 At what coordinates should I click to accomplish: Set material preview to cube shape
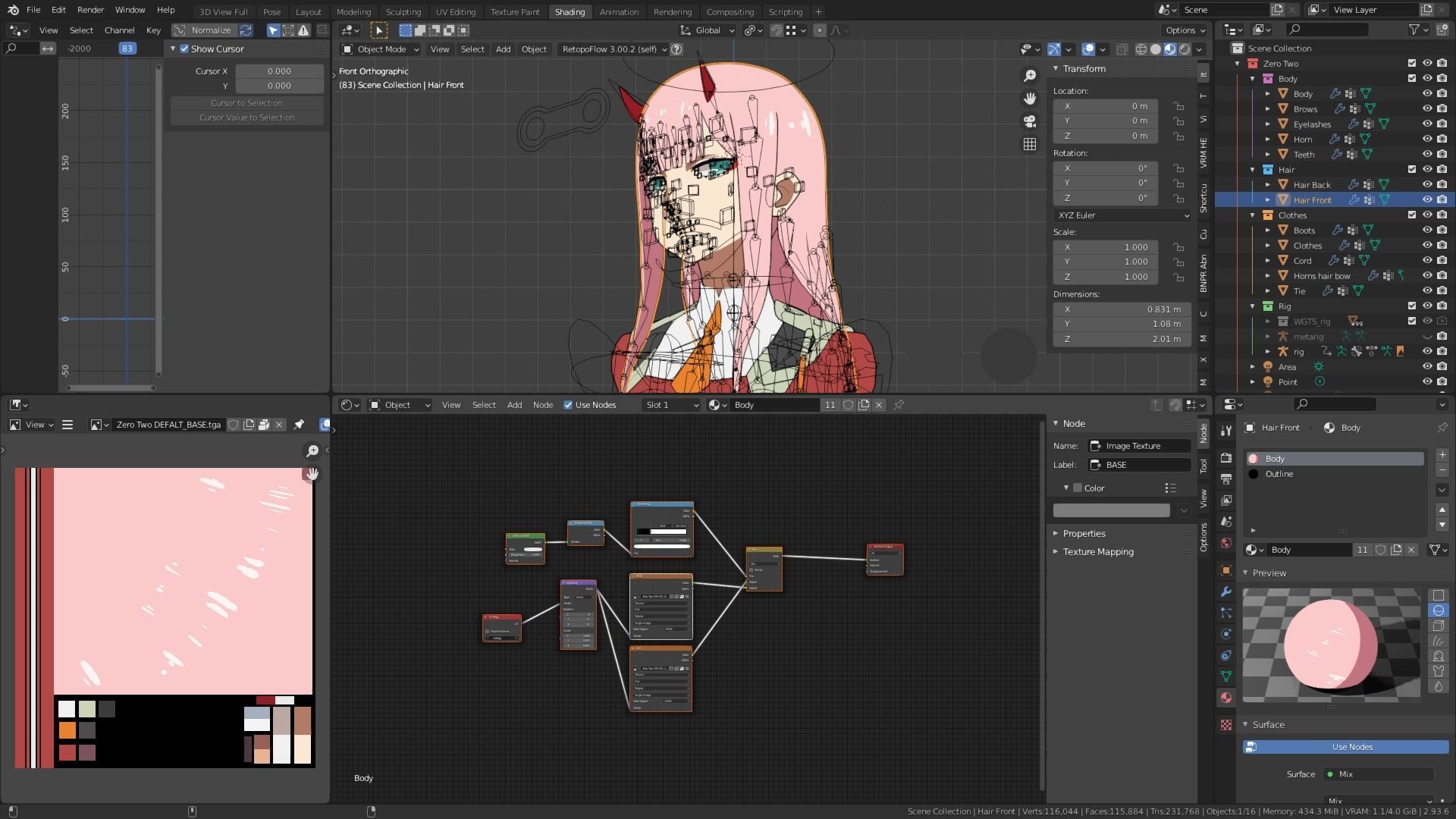[1439, 626]
